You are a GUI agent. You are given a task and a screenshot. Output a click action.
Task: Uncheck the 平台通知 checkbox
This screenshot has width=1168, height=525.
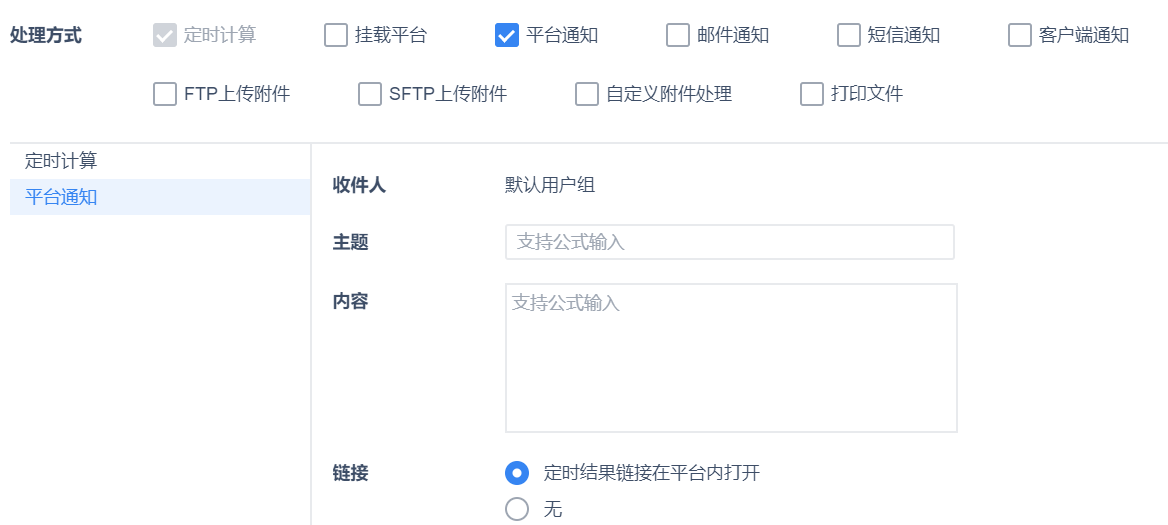tap(507, 35)
